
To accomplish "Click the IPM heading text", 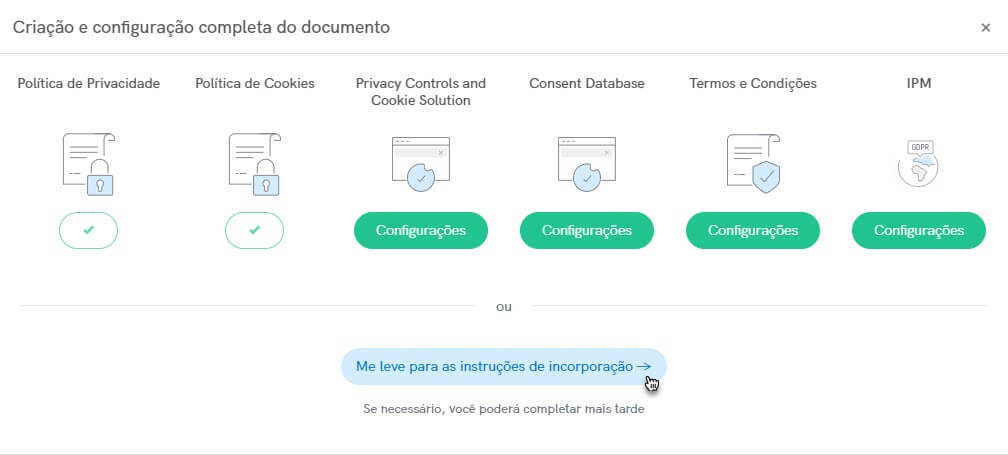I will 919,84.
